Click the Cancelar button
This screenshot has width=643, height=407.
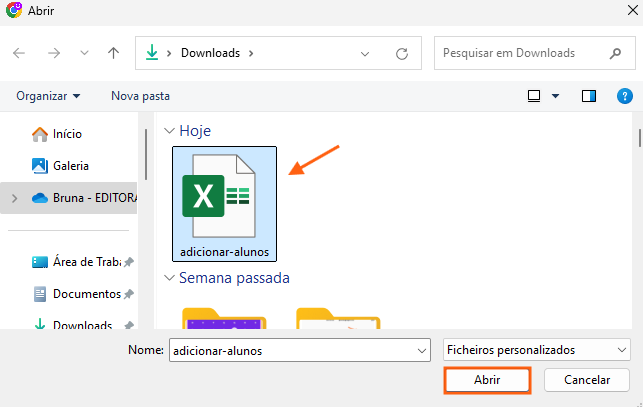coord(586,380)
